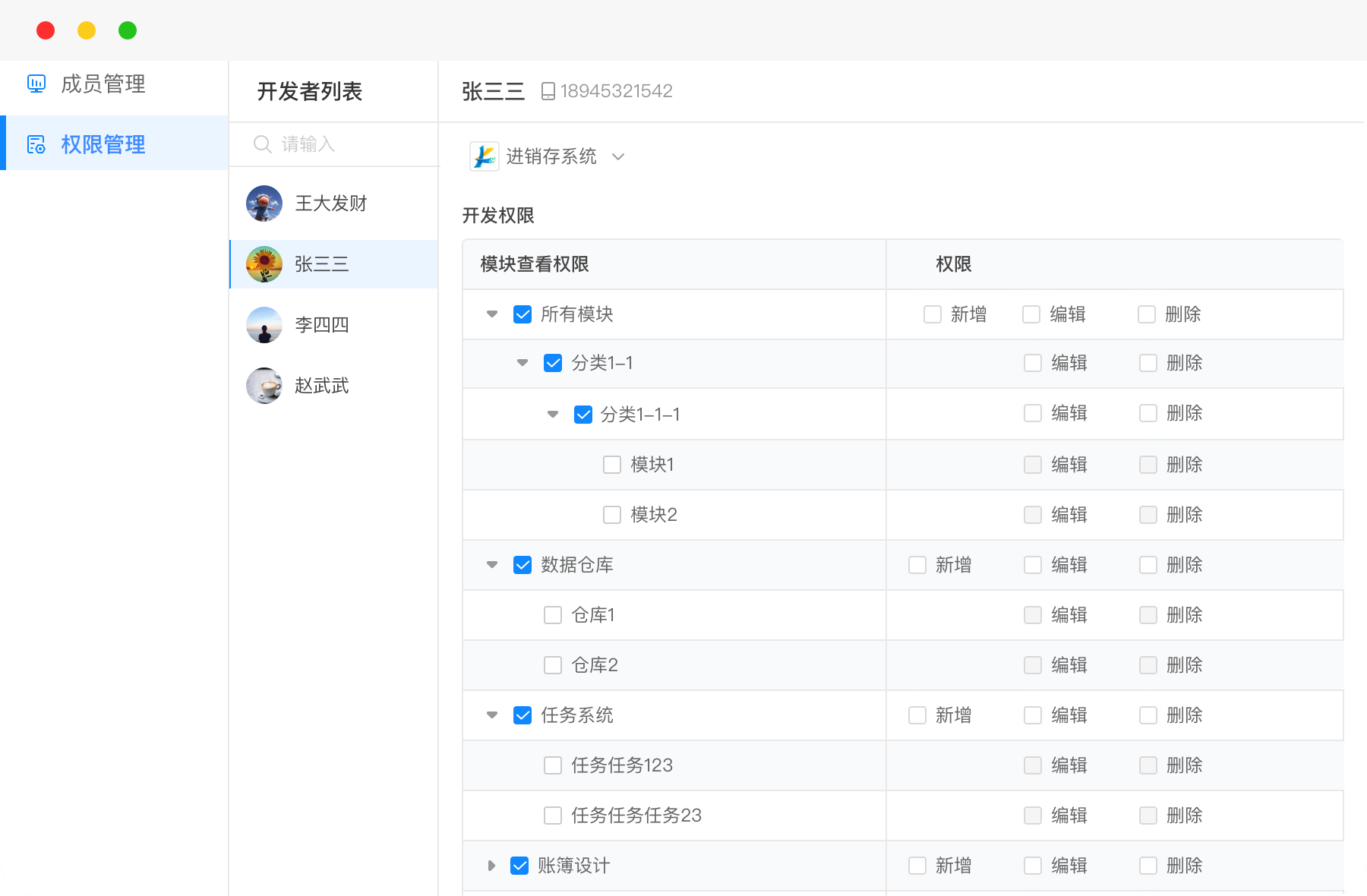This screenshot has width=1367, height=896.
Task: Click the search magnifier icon
Action: (x=263, y=144)
